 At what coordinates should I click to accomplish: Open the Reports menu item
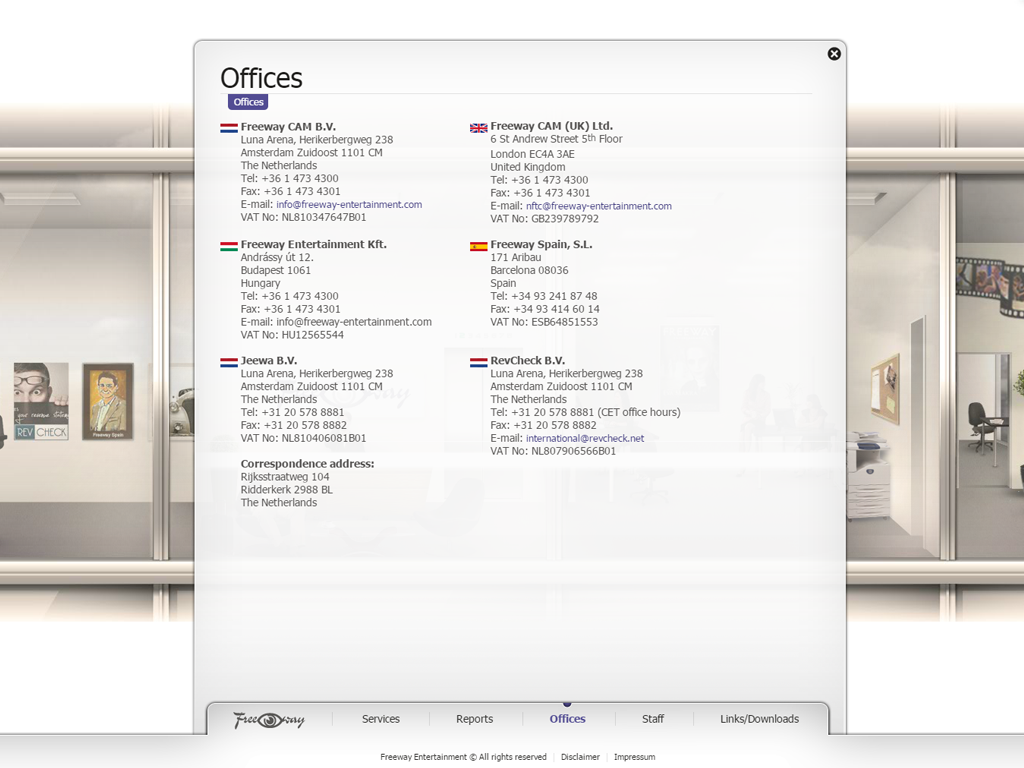[x=475, y=719]
